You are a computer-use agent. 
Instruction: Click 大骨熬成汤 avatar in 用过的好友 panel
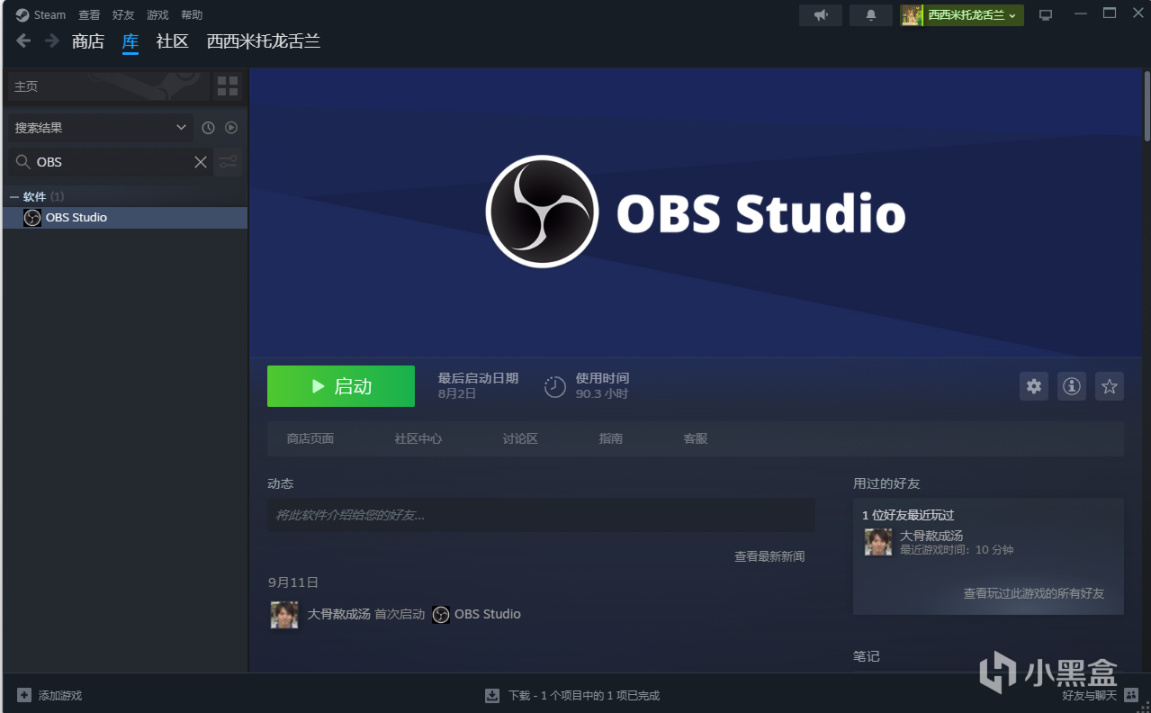tap(878, 542)
